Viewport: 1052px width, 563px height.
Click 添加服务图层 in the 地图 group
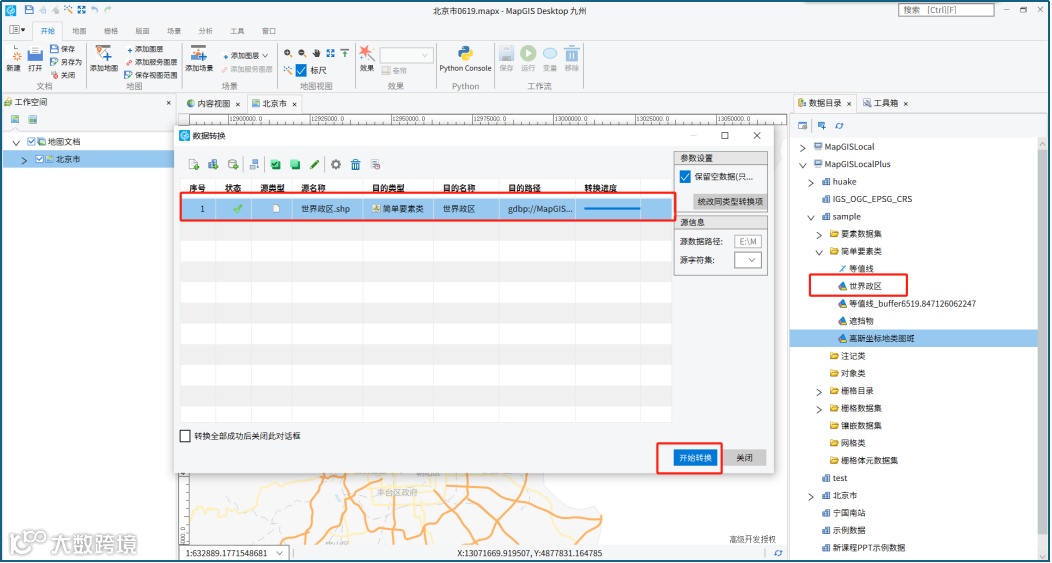coord(151,62)
